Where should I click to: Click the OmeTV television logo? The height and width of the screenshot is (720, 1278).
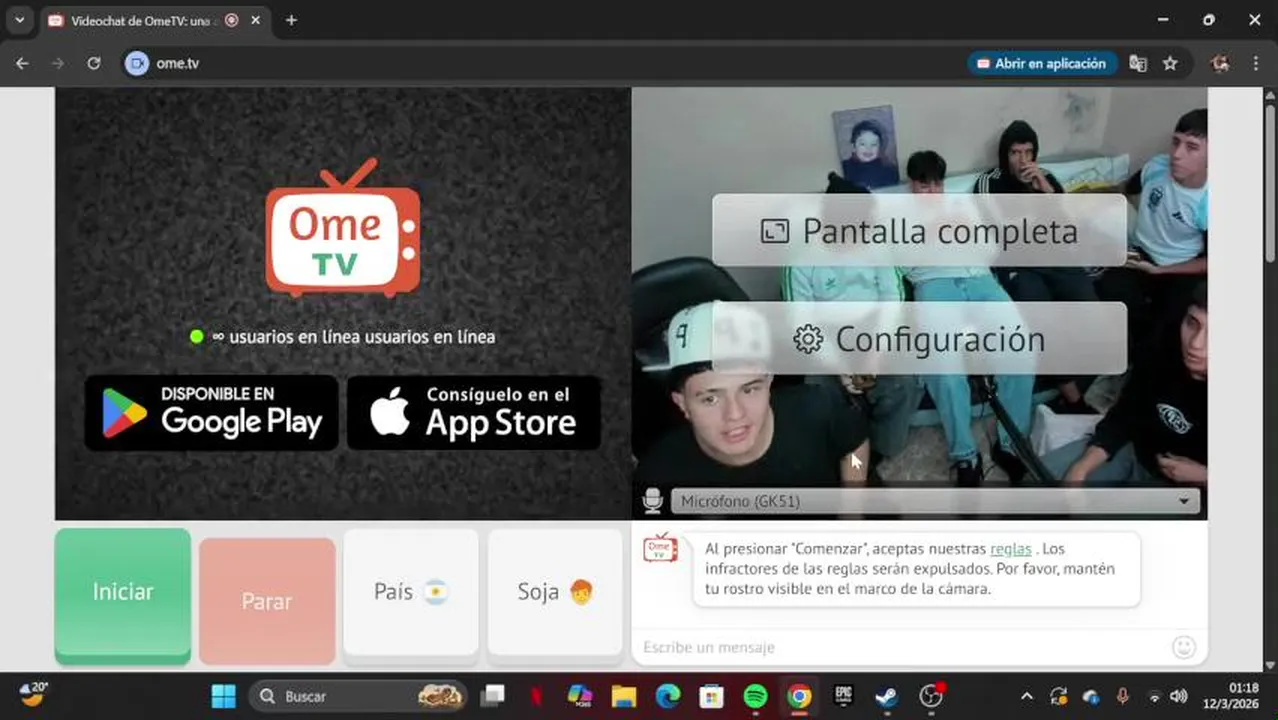[343, 228]
